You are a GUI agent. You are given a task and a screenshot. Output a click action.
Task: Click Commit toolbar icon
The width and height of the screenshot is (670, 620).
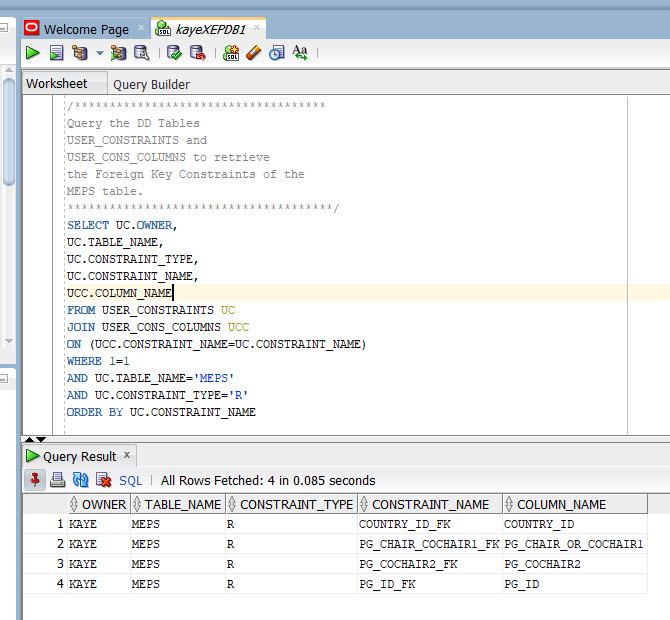[174, 53]
